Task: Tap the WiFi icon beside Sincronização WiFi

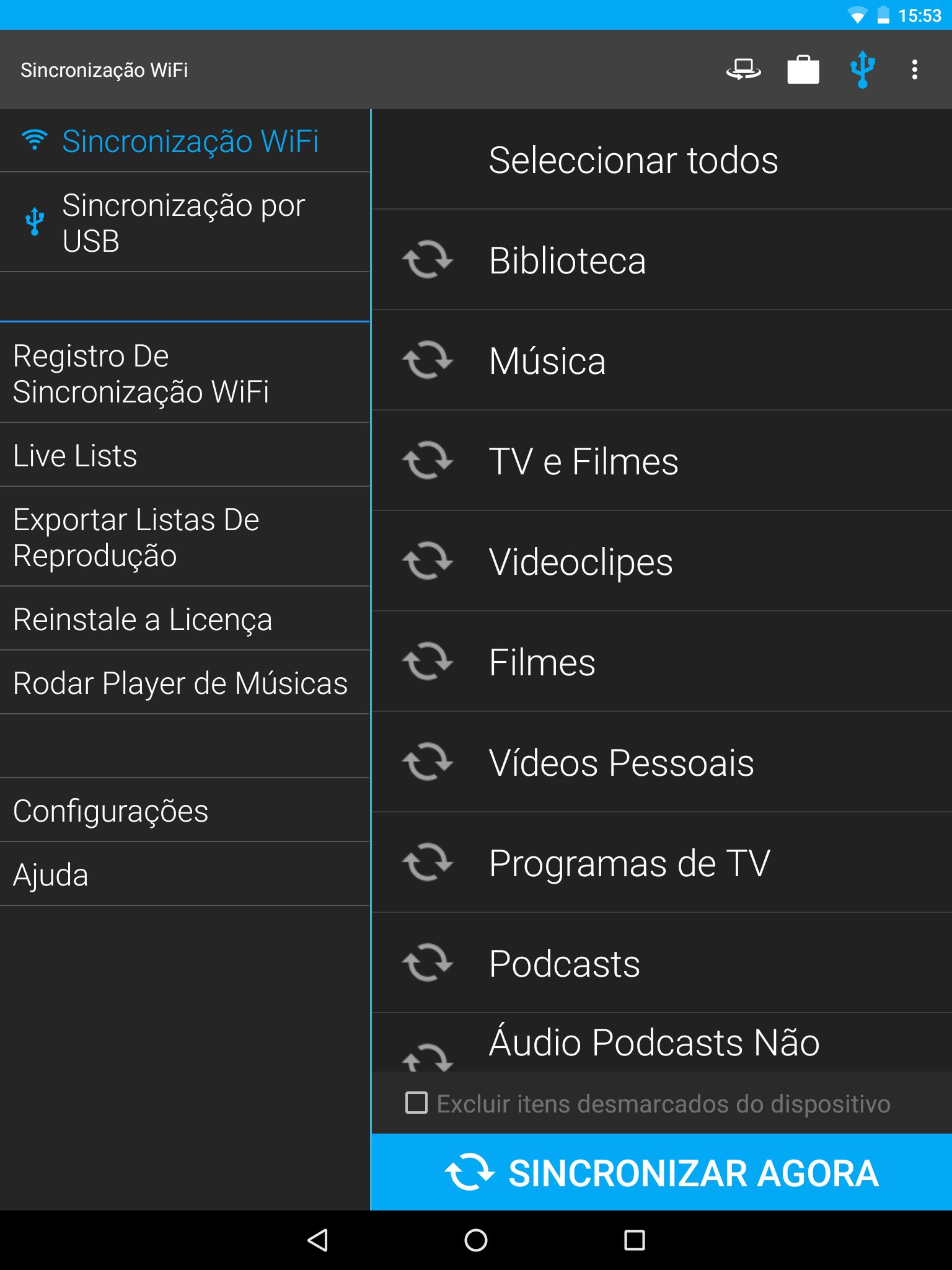Action: pos(35,140)
